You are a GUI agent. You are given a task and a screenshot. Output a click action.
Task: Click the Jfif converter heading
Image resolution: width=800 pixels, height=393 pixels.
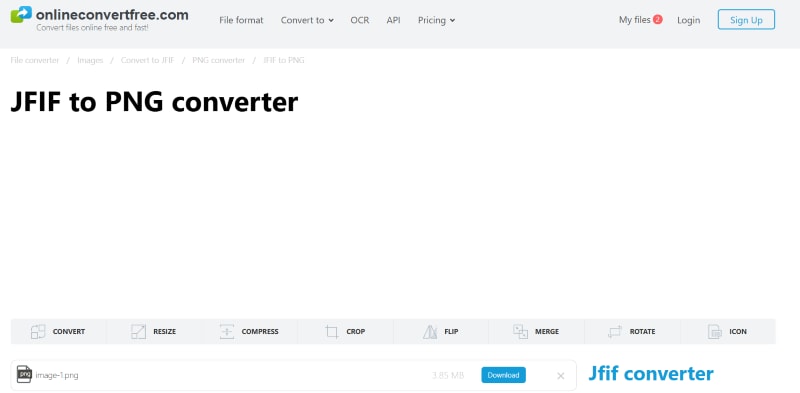651,374
